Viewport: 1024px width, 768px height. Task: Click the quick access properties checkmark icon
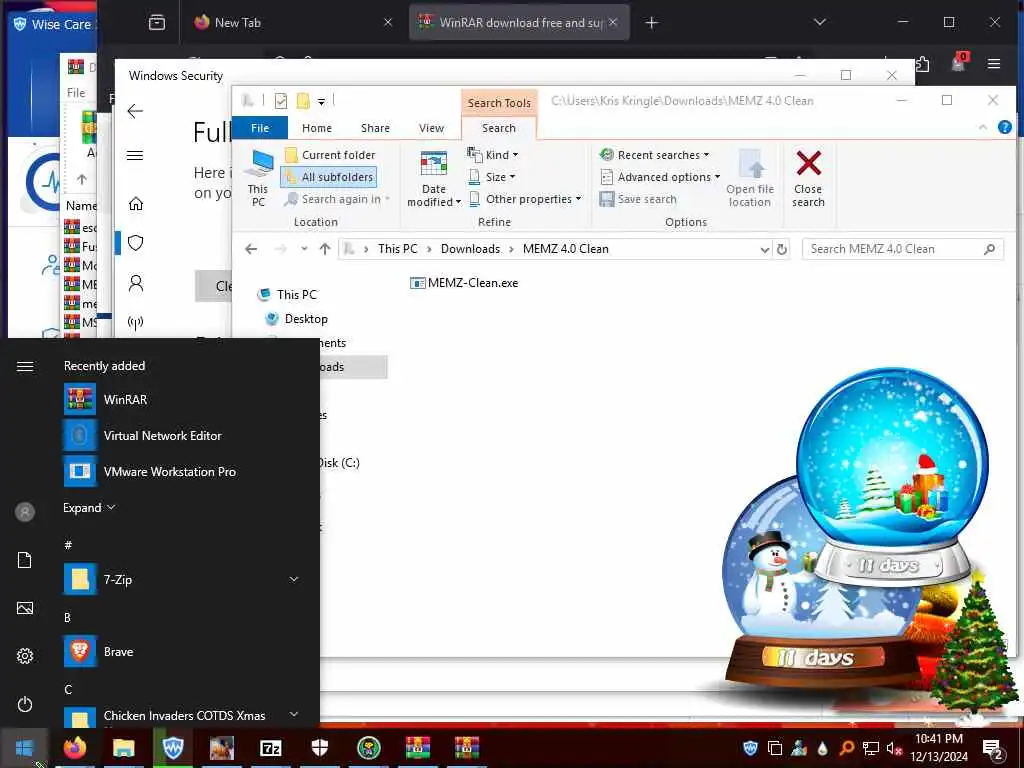[x=281, y=101]
